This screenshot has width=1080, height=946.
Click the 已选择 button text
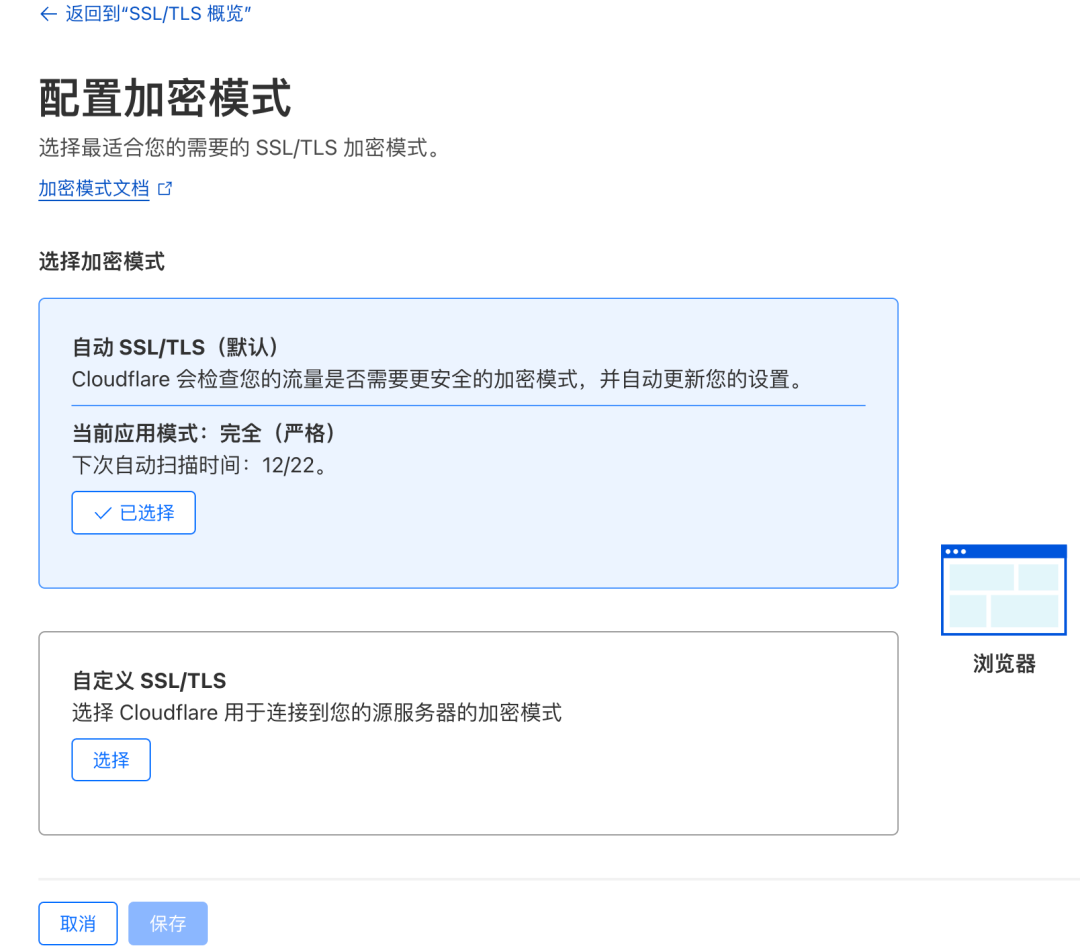(x=147, y=513)
